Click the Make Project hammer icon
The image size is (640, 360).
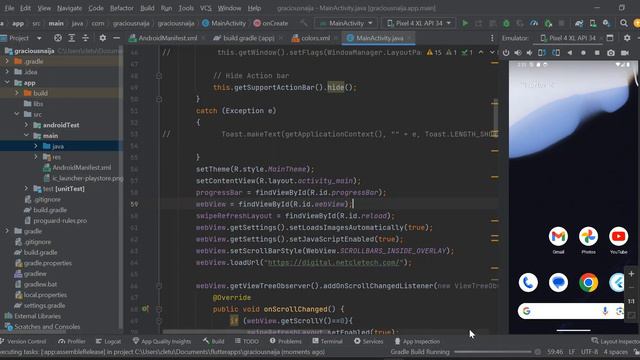[304, 23]
